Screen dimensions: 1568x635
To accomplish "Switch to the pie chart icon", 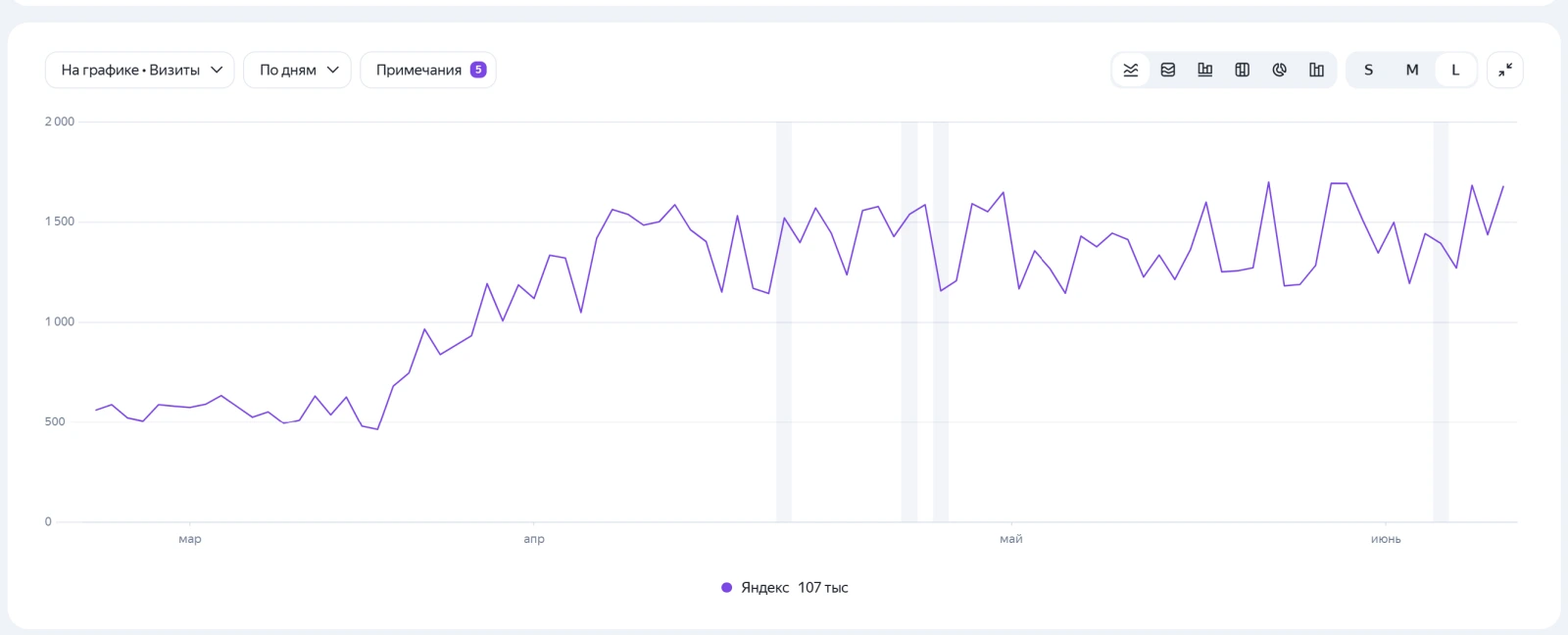I will (1280, 70).
